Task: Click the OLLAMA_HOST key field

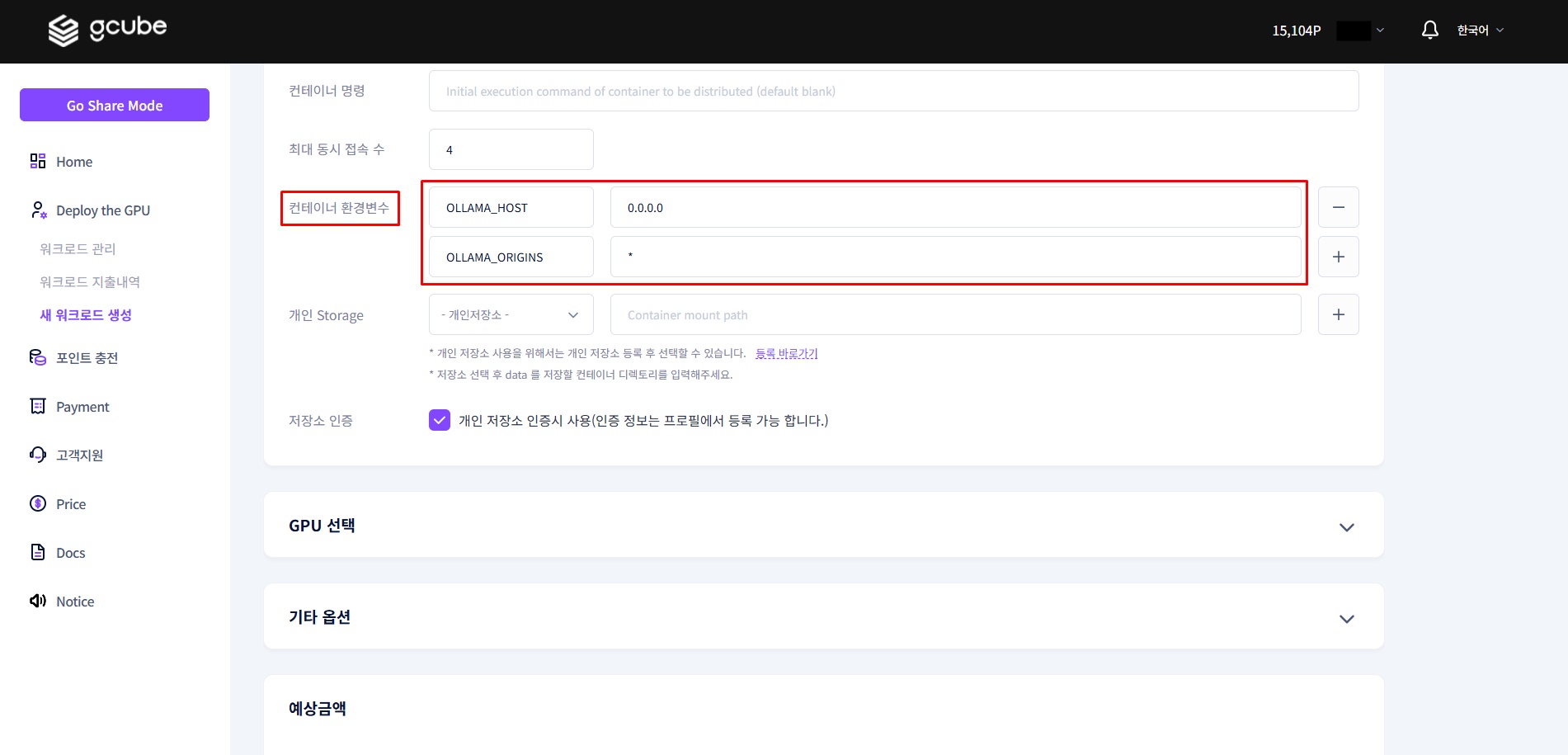Action: click(x=511, y=207)
